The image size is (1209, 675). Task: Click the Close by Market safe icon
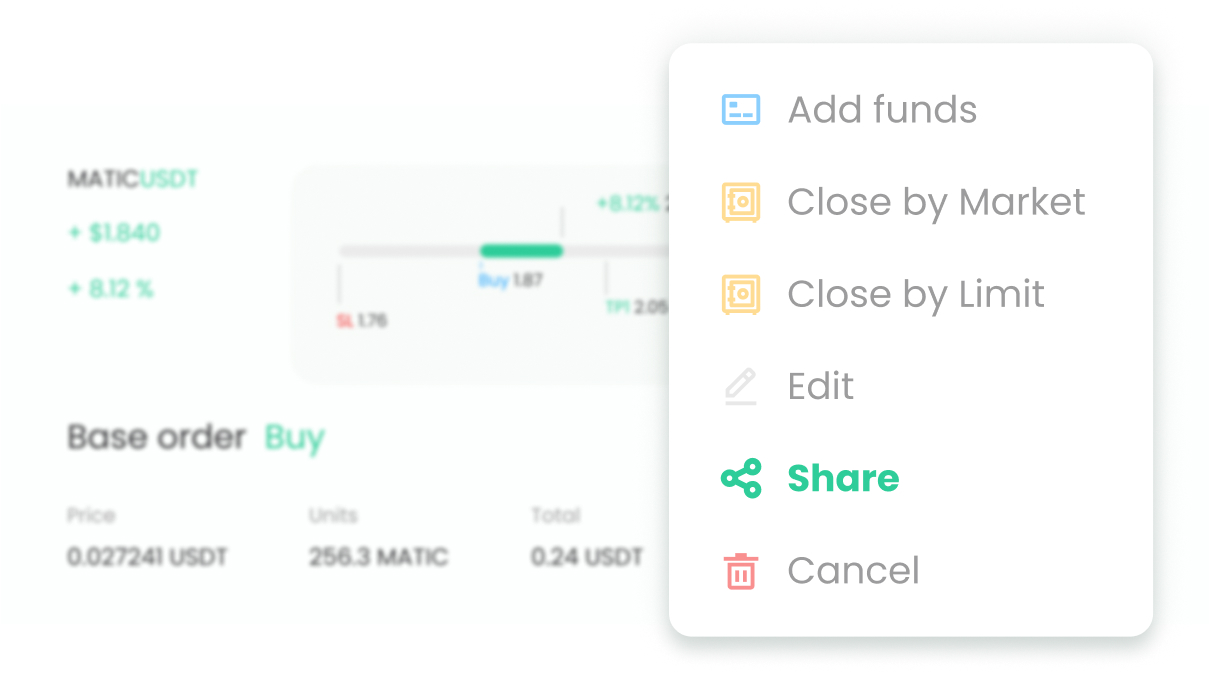(x=741, y=202)
